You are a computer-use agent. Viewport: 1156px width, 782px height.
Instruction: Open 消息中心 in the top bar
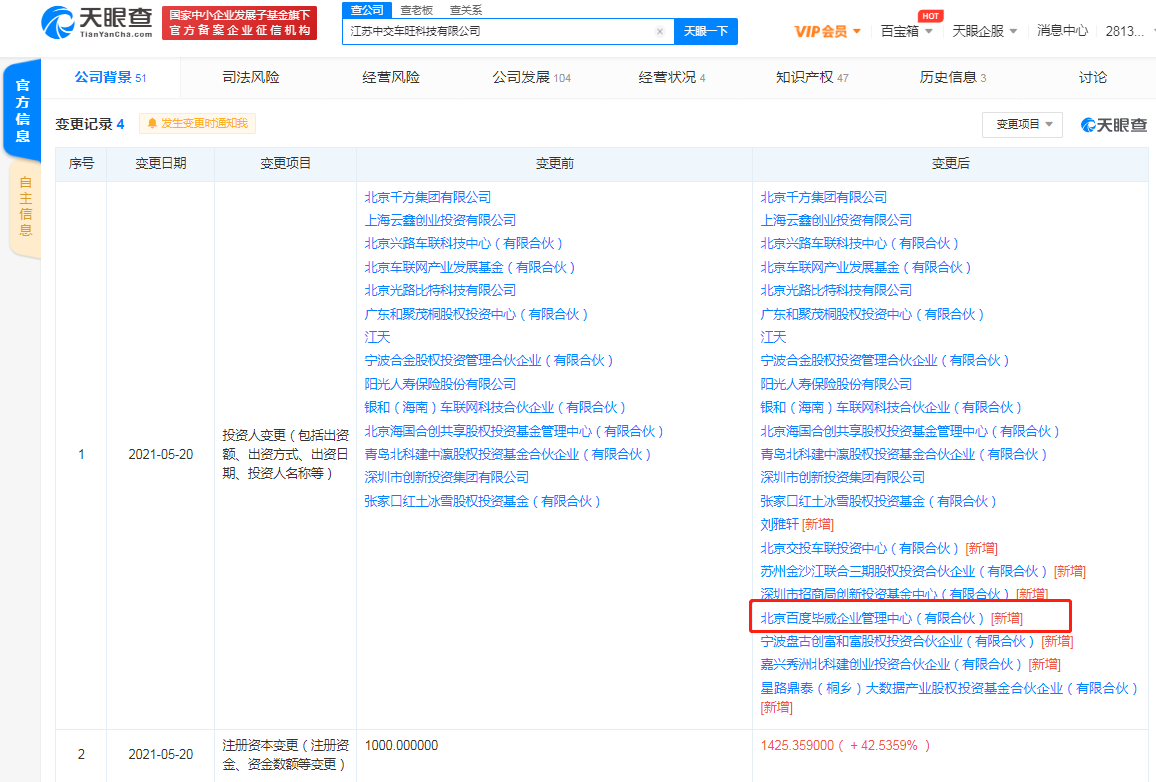1062,31
